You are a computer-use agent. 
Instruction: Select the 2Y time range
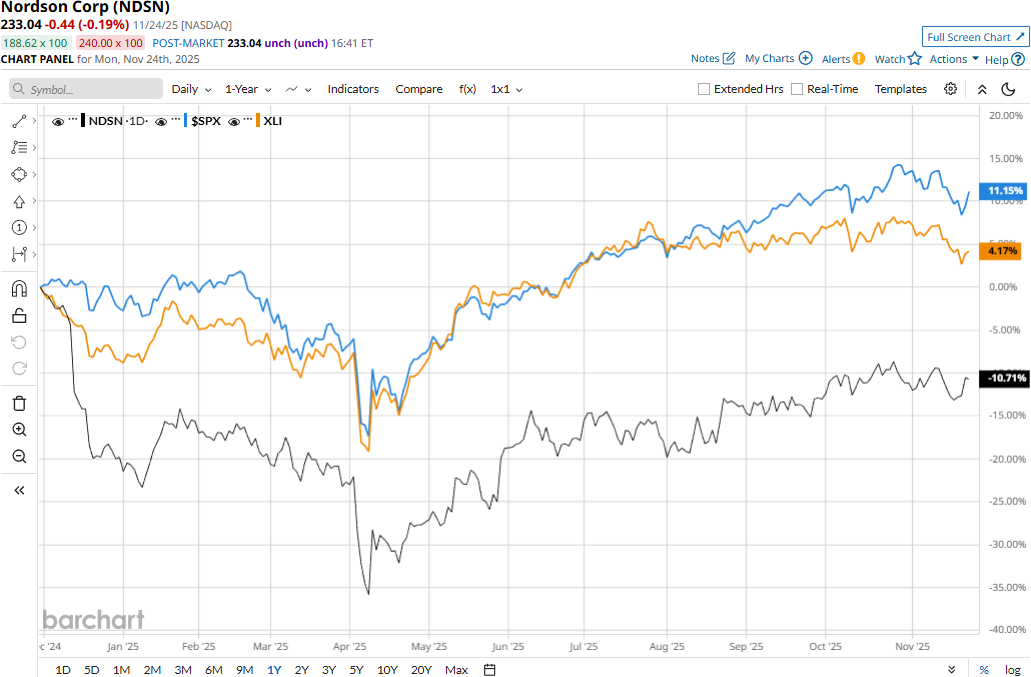point(302,670)
